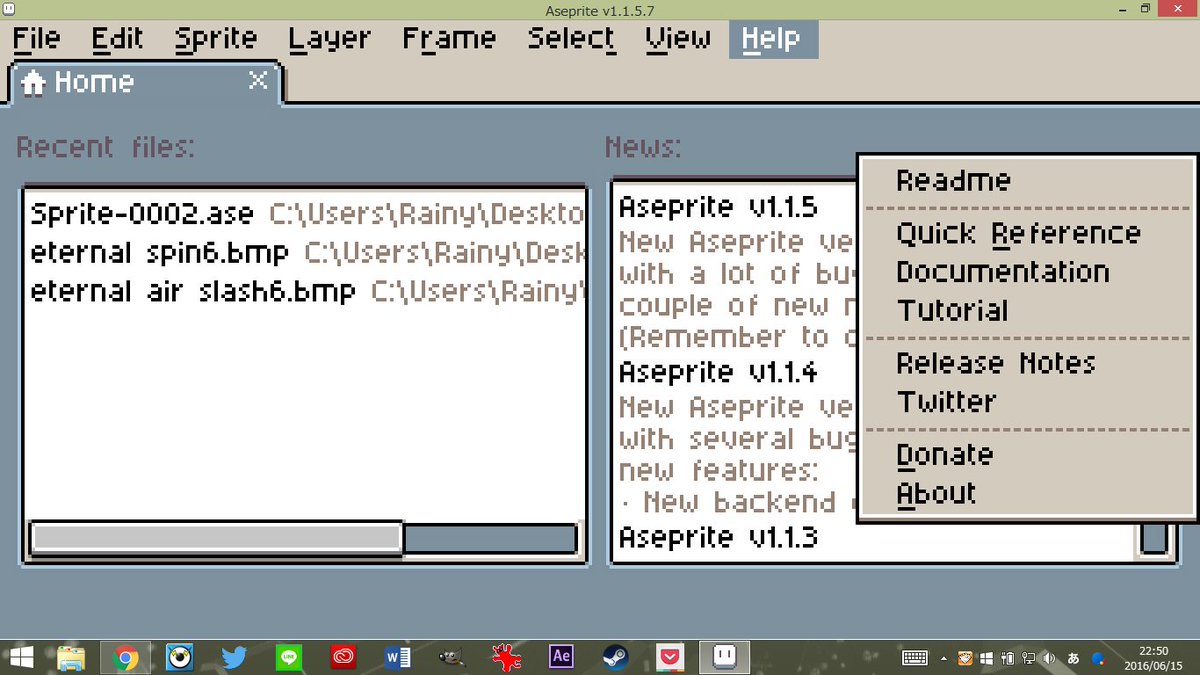Open recent file eternal air slash6.bmp

[305, 291]
